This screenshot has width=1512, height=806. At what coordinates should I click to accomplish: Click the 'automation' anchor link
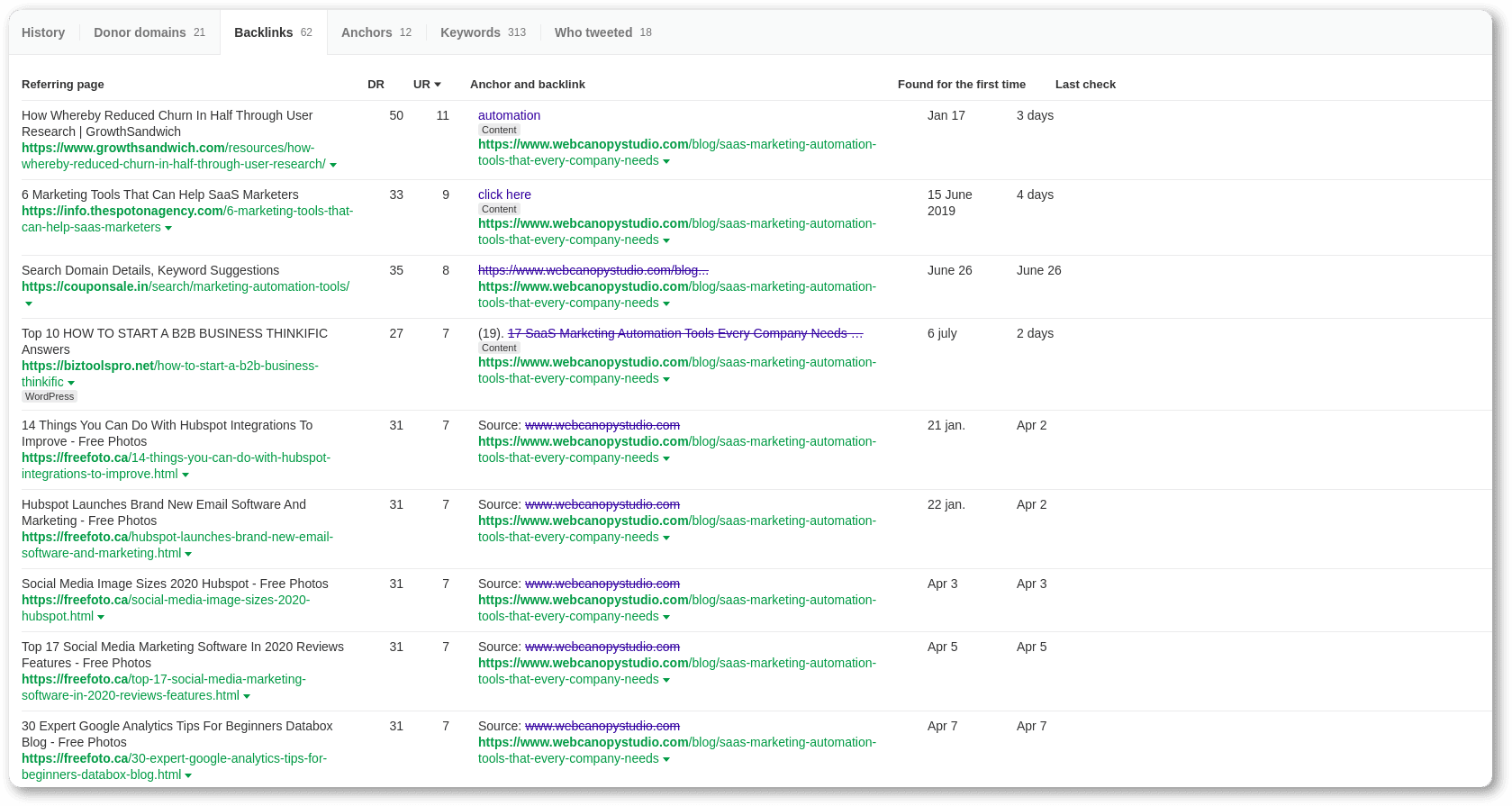(509, 115)
